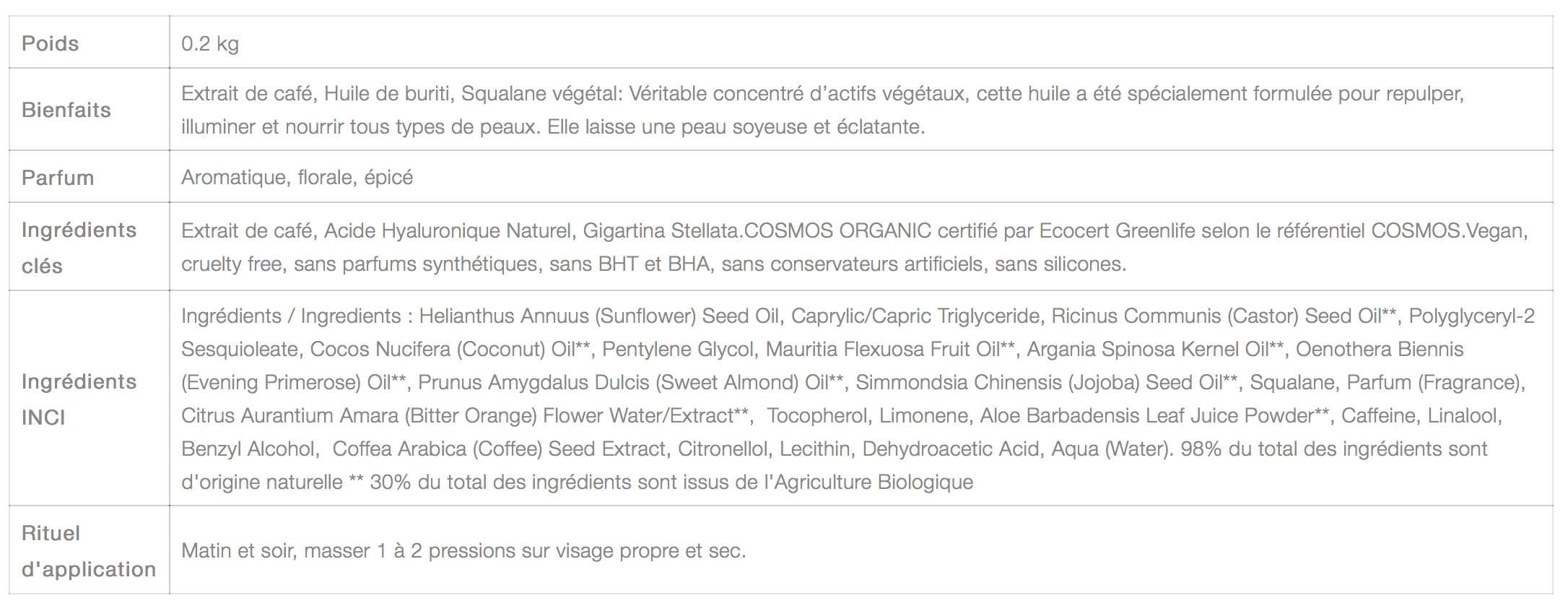The width and height of the screenshot is (1568, 611).
Task: Click the 'Squalane végétal' phrase in Bienfaits
Action: click(542, 94)
